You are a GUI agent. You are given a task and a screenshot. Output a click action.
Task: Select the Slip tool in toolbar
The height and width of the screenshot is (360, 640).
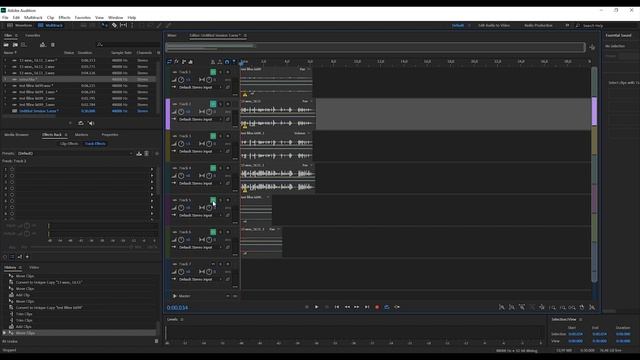point(123,25)
